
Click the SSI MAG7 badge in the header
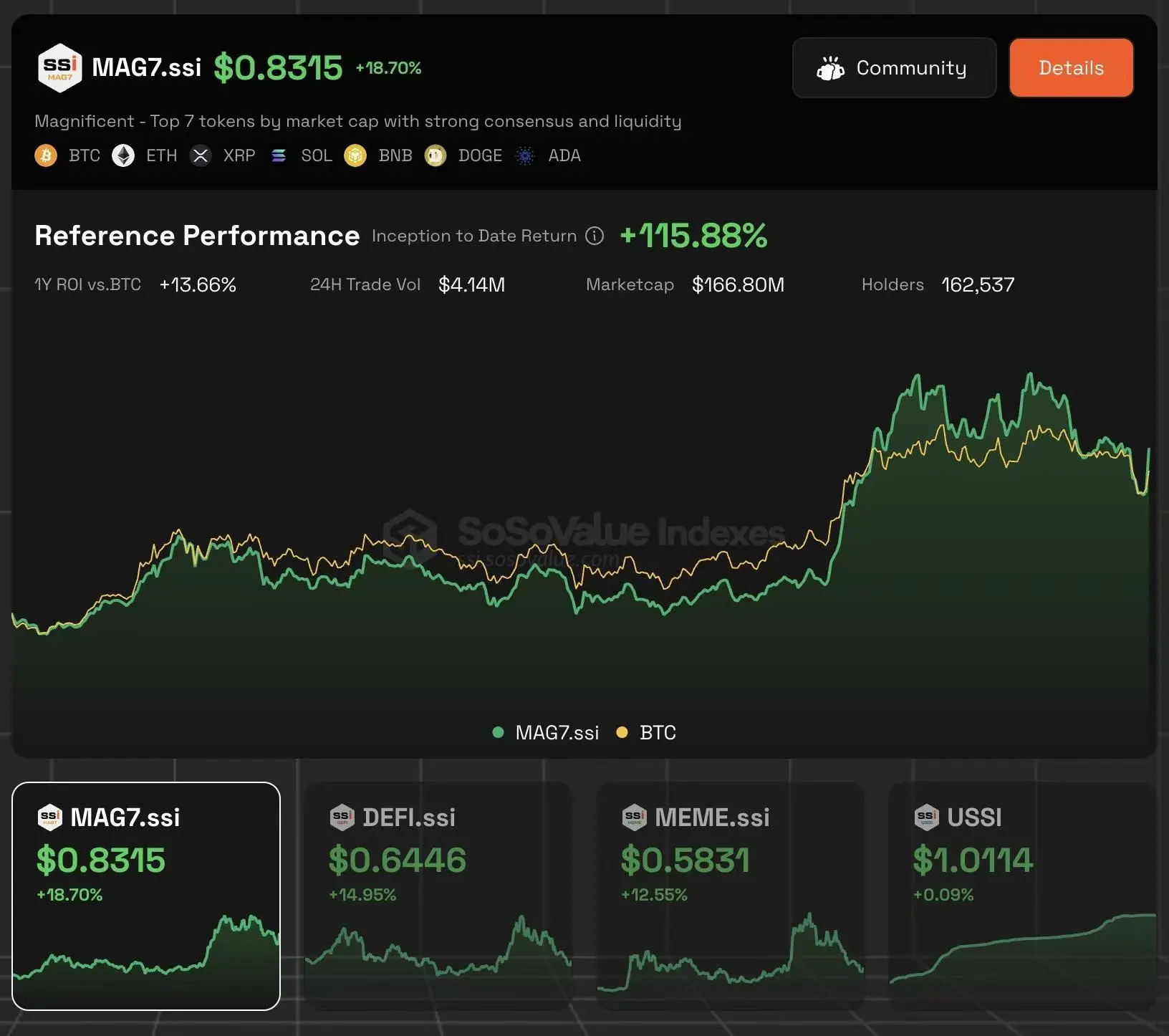pyautogui.click(x=59, y=67)
